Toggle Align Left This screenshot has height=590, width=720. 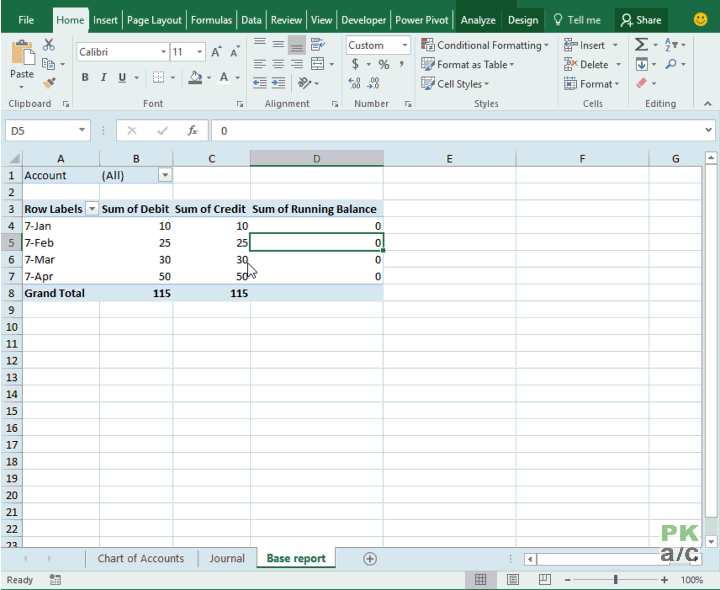coord(260,64)
